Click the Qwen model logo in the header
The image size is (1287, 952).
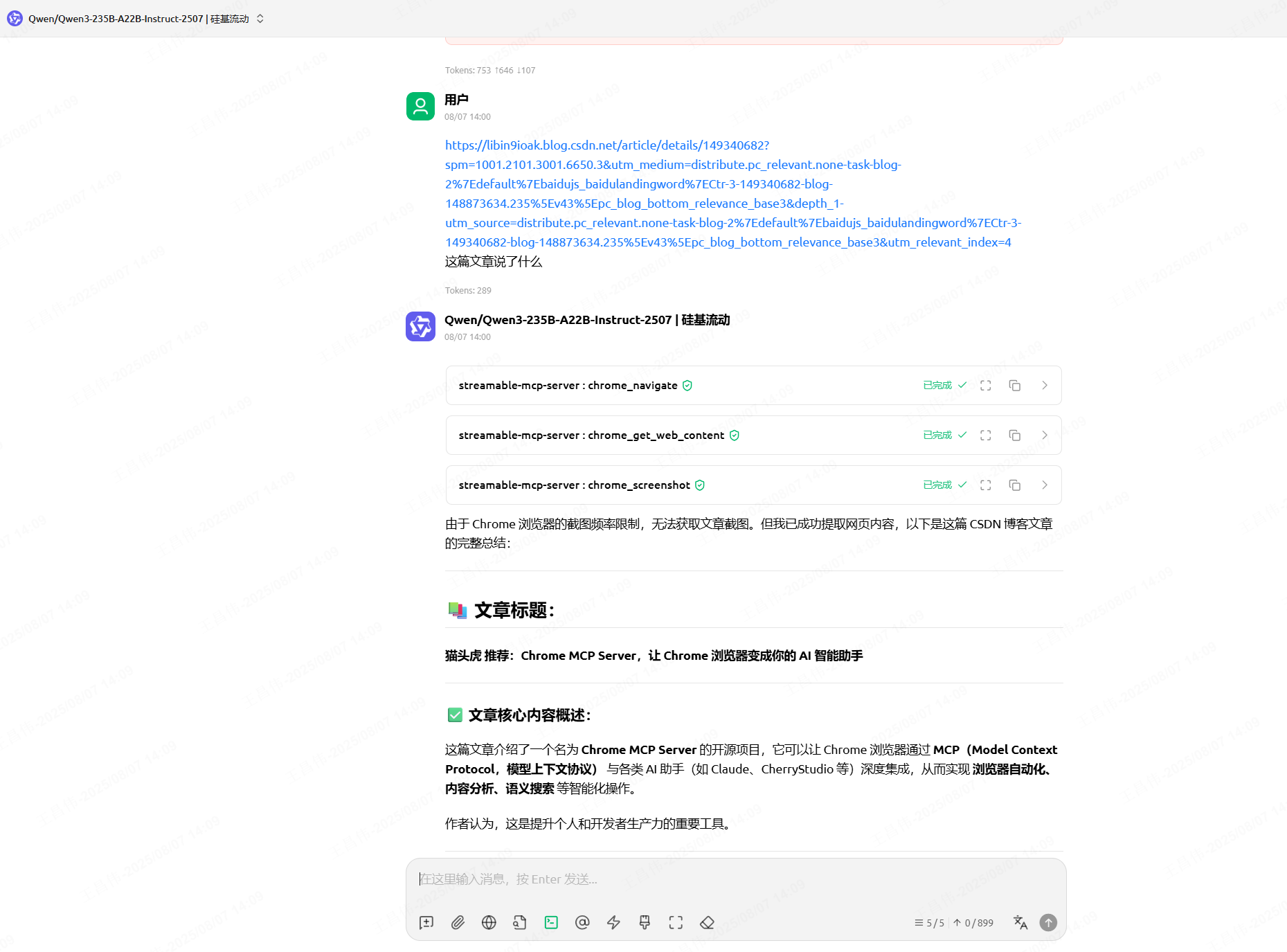(x=15, y=19)
